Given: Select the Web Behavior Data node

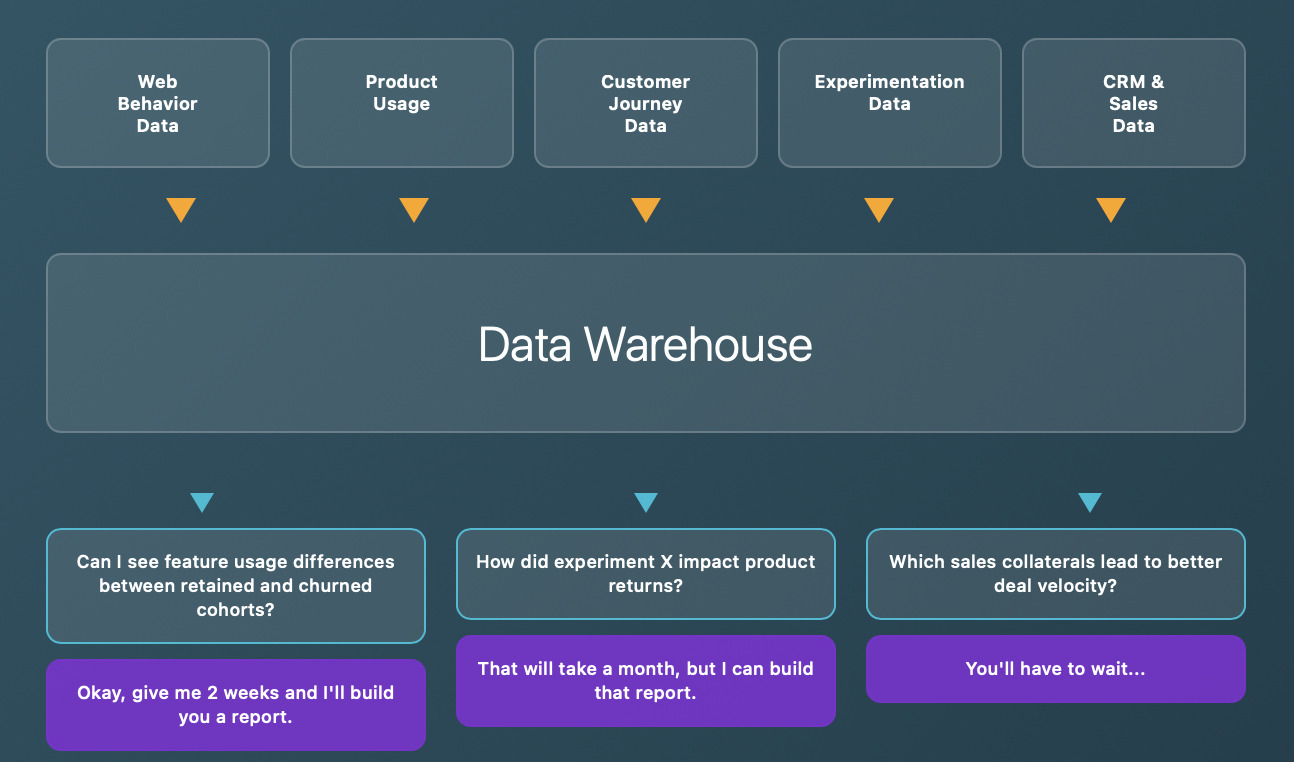Looking at the screenshot, I should (157, 102).
